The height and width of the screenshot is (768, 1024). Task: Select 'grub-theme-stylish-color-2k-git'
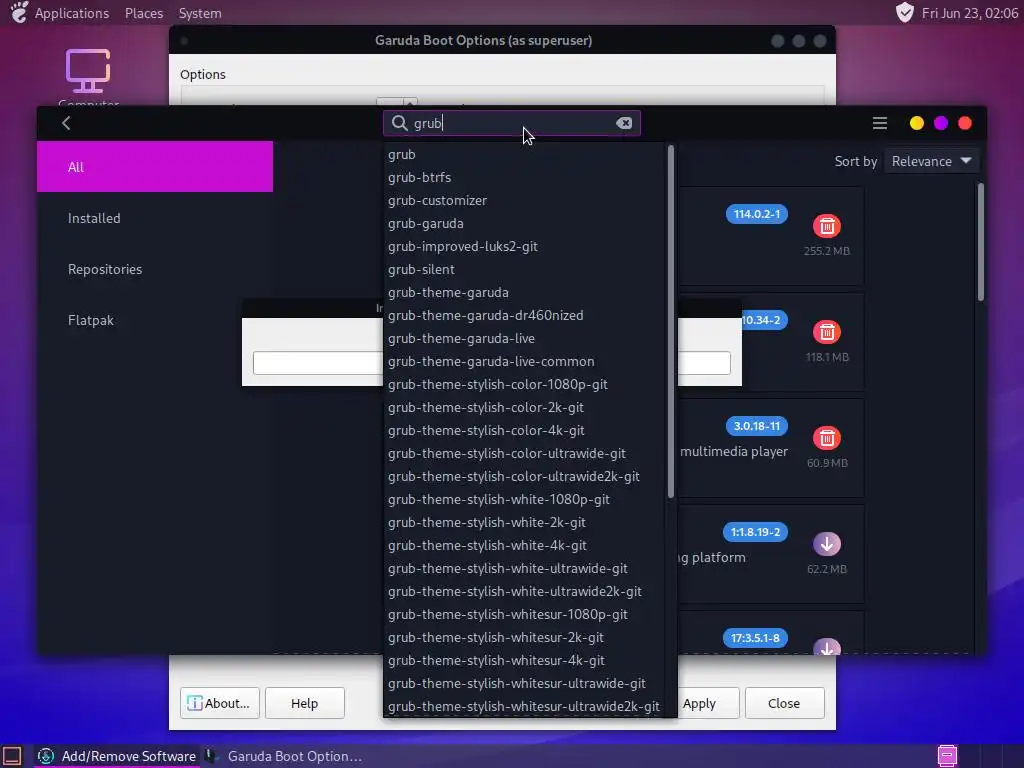pyautogui.click(x=524, y=407)
